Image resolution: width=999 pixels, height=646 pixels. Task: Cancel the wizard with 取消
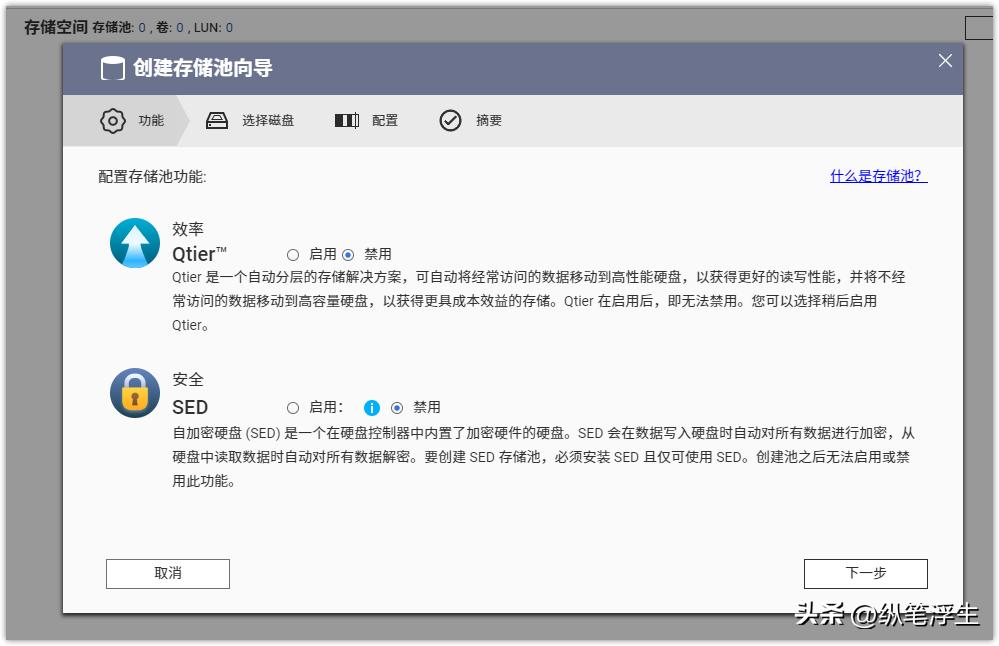(167, 573)
